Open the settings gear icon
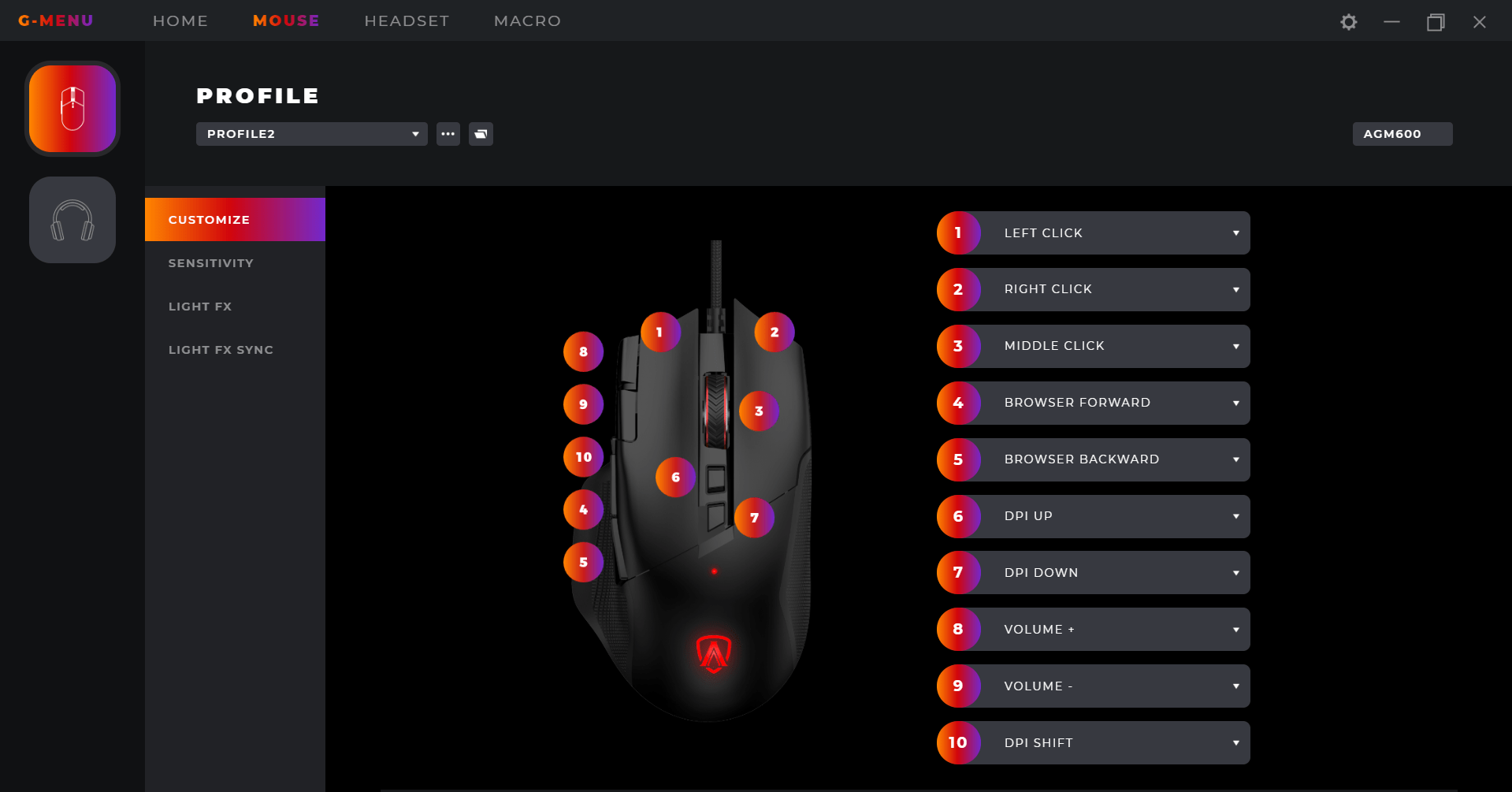1512x792 pixels. click(1349, 22)
